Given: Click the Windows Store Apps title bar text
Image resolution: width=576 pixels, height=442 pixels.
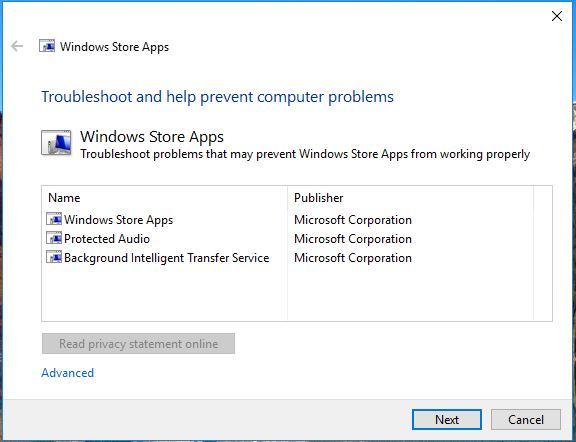Looking at the screenshot, I should [x=114, y=47].
